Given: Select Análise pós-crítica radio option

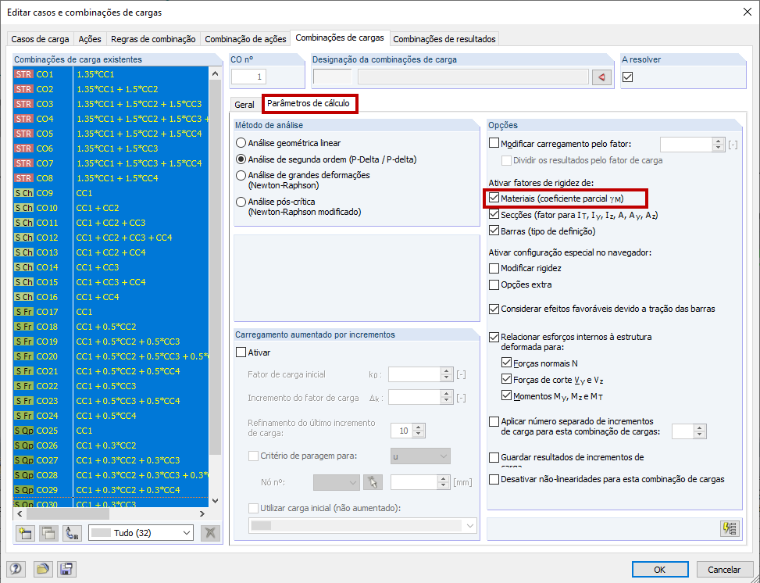Looking at the screenshot, I should (240, 202).
